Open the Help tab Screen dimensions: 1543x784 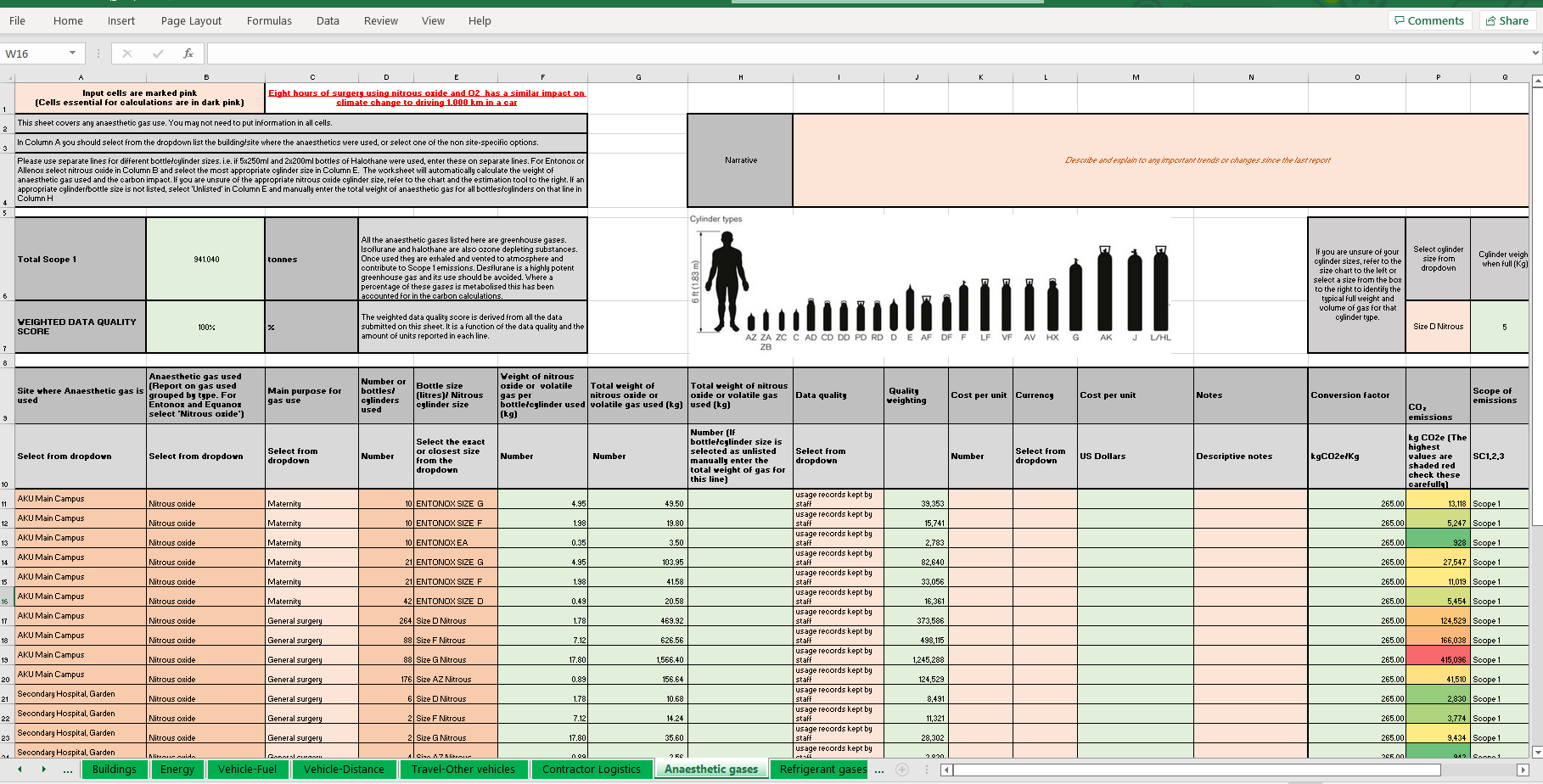pos(480,20)
